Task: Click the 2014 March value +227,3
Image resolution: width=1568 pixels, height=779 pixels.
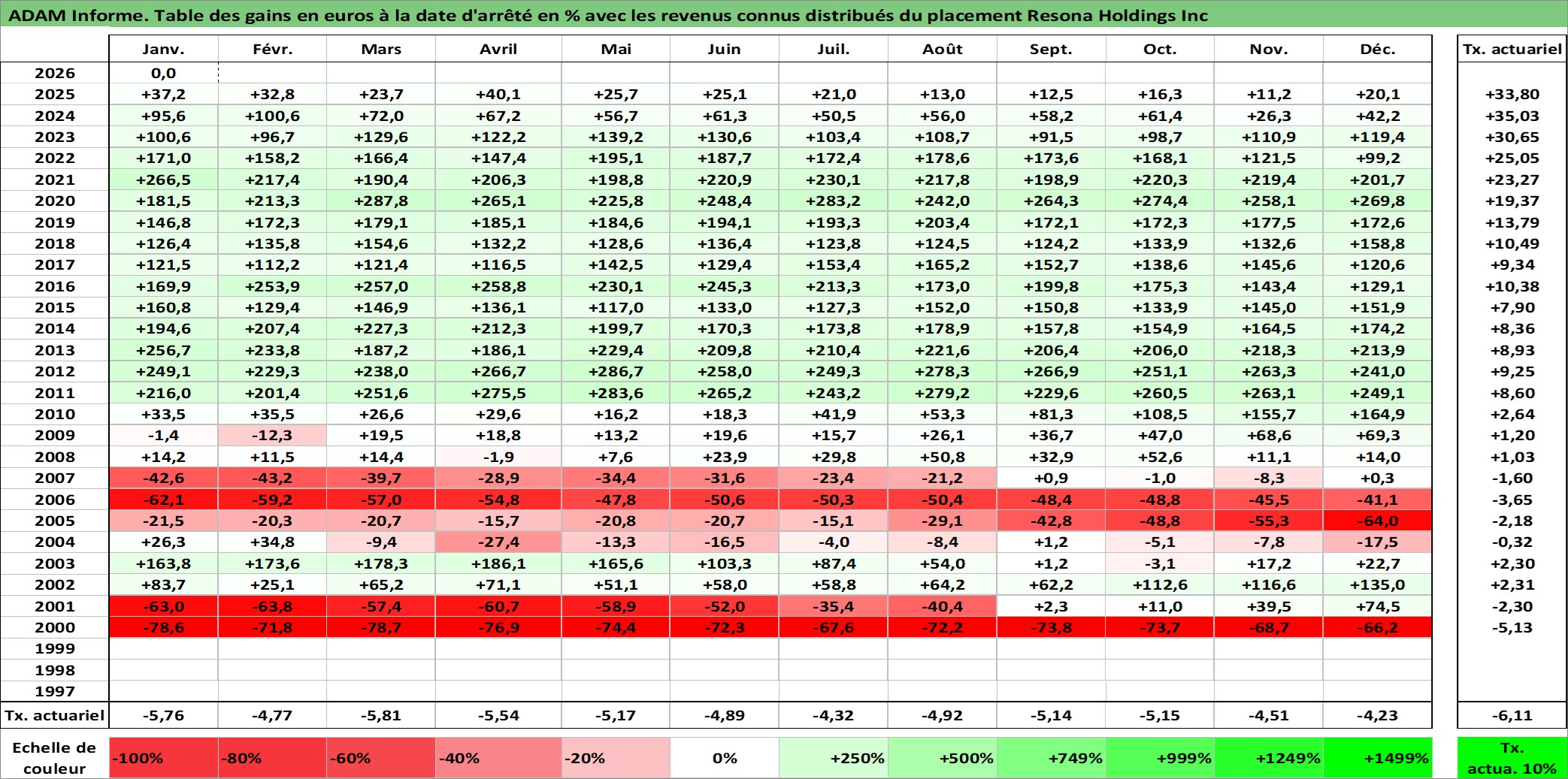Action: [381, 328]
